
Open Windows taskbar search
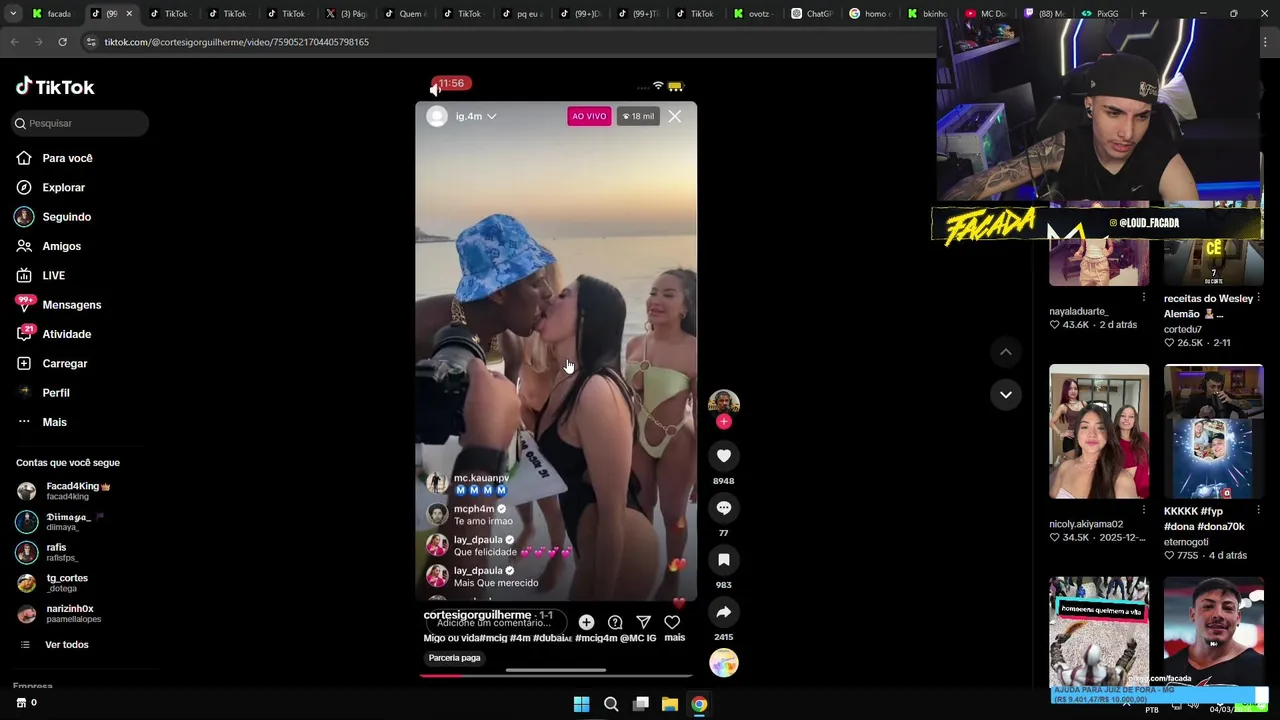(x=611, y=704)
